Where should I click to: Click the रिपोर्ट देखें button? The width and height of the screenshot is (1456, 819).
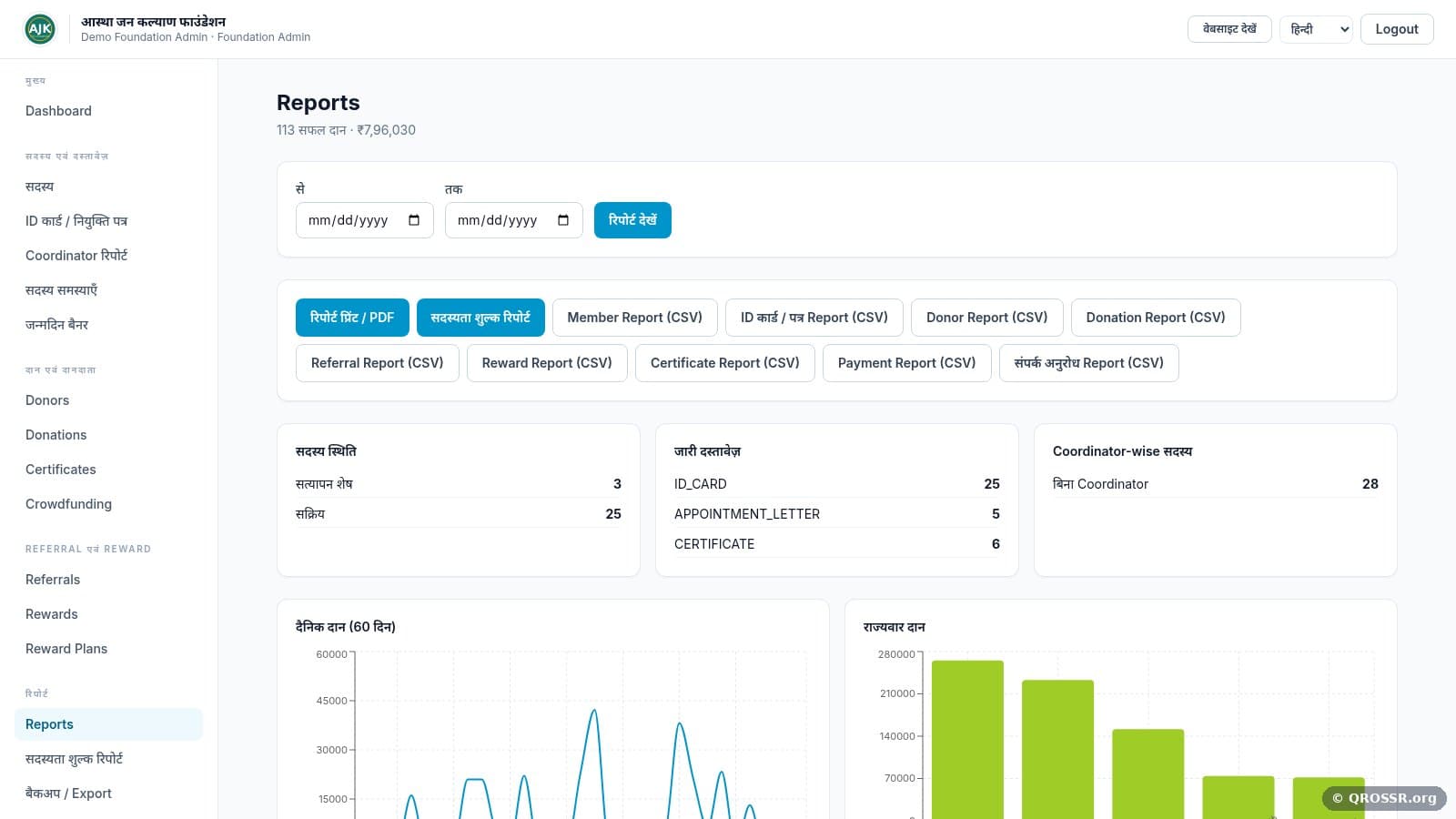click(632, 220)
